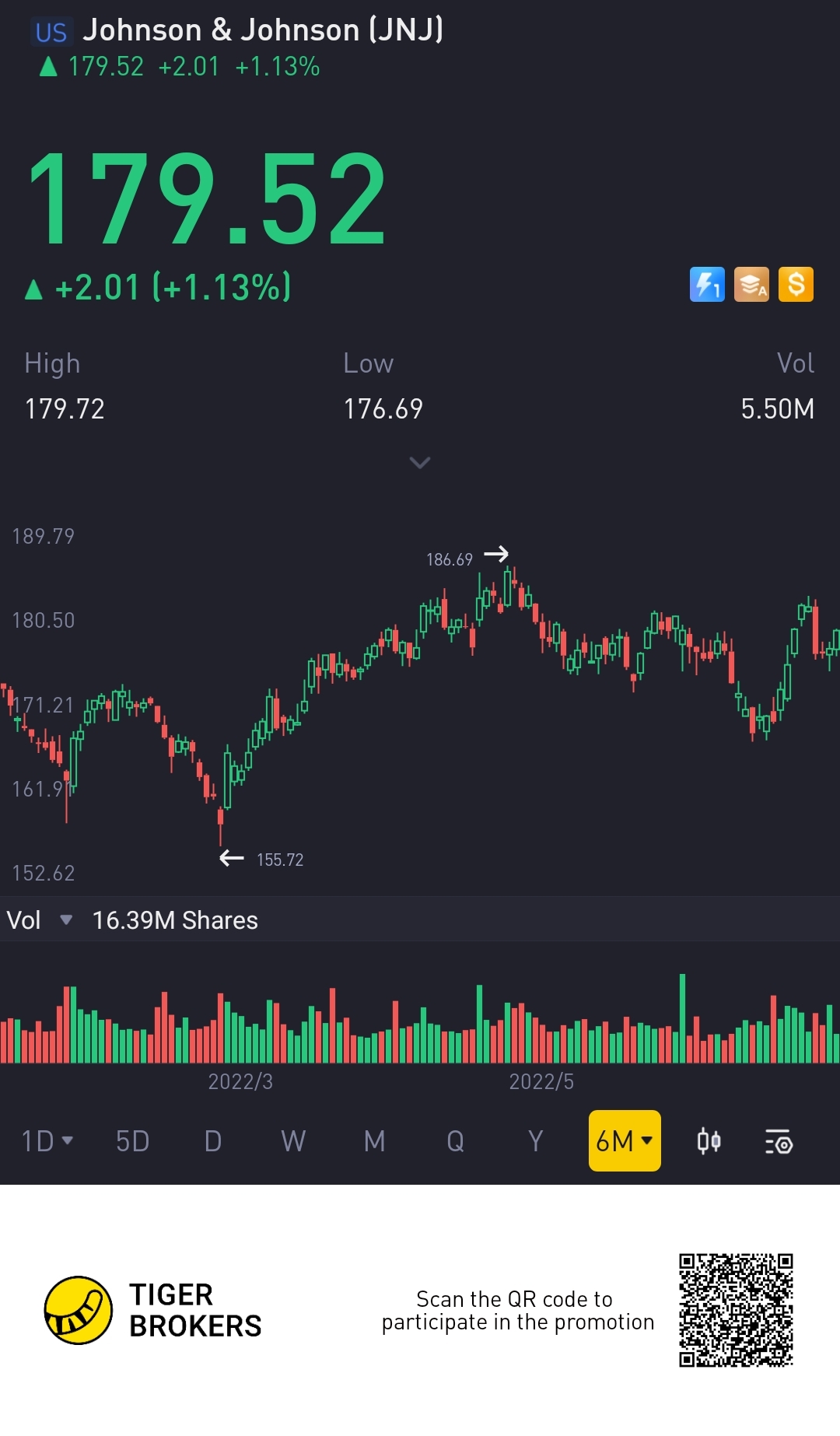Tap the 2022/5 date axis label
Screen dimensions: 840x1436
click(541, 1081)
